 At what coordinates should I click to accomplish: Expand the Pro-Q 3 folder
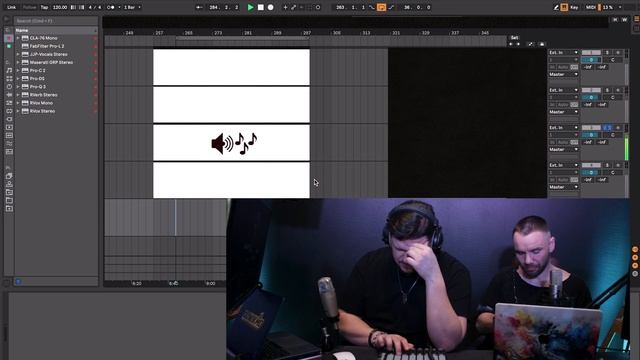point(18,87)
